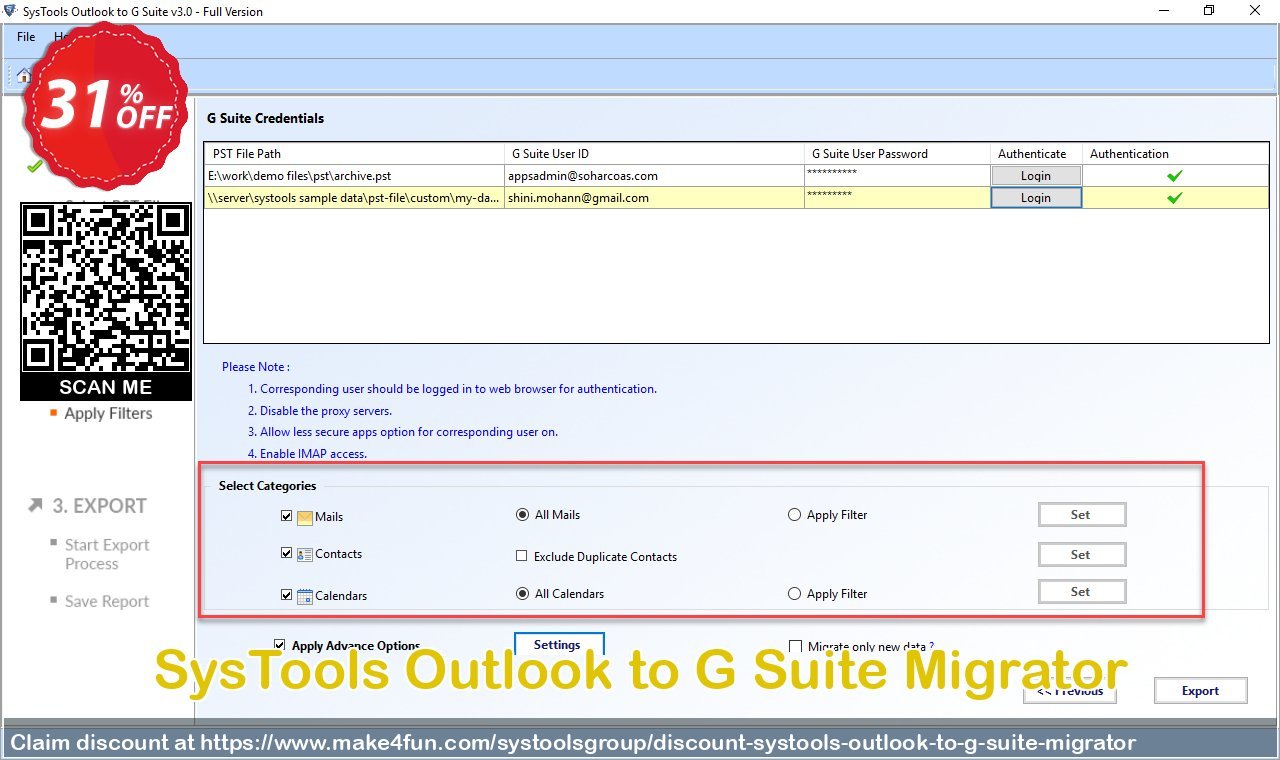Image resolution: width=1280 pixels, height=760 pixels.
Task: Click the 3. EXPORT step arrow icon
Action: 36,506
